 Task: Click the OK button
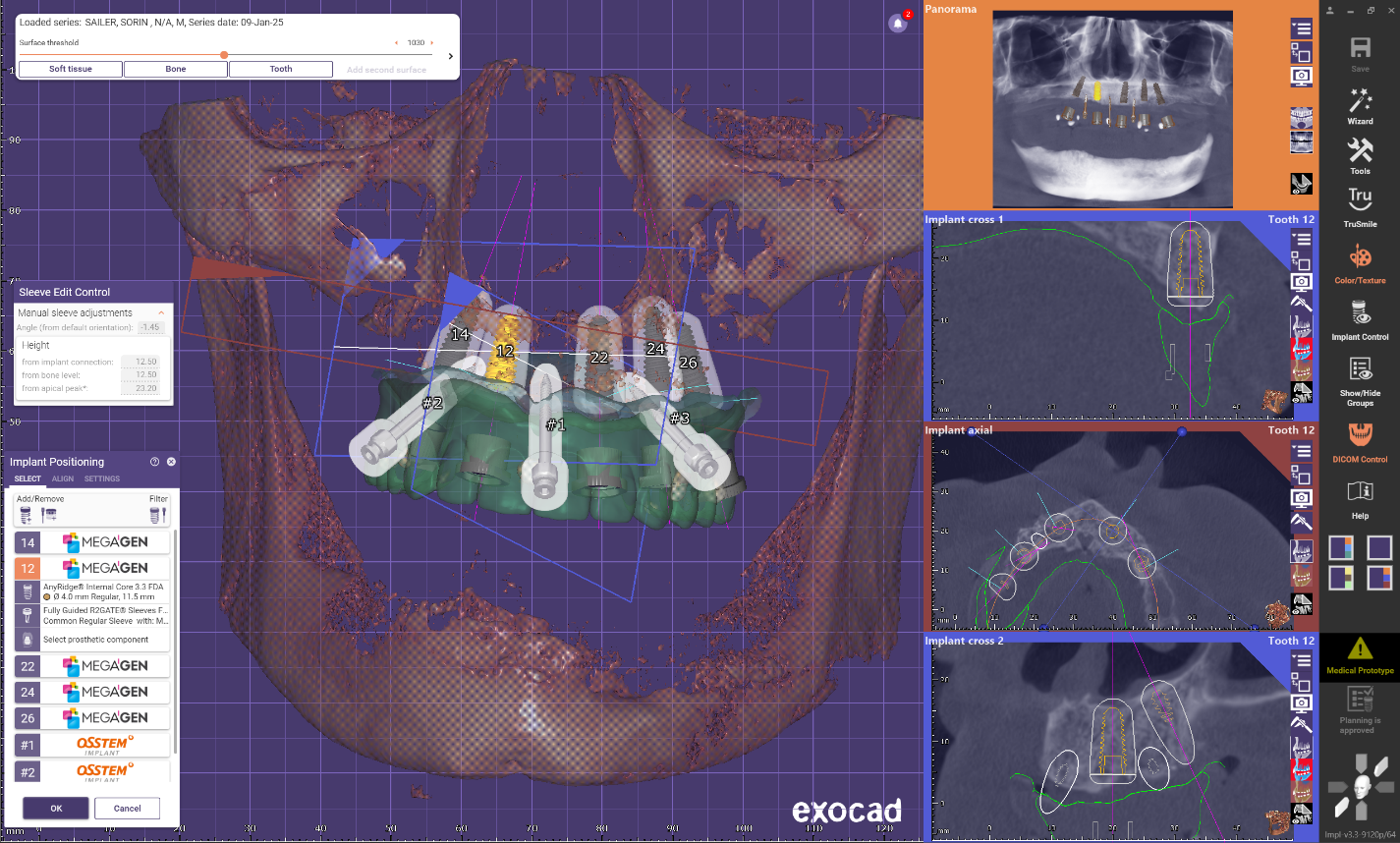tap(56, 809)
